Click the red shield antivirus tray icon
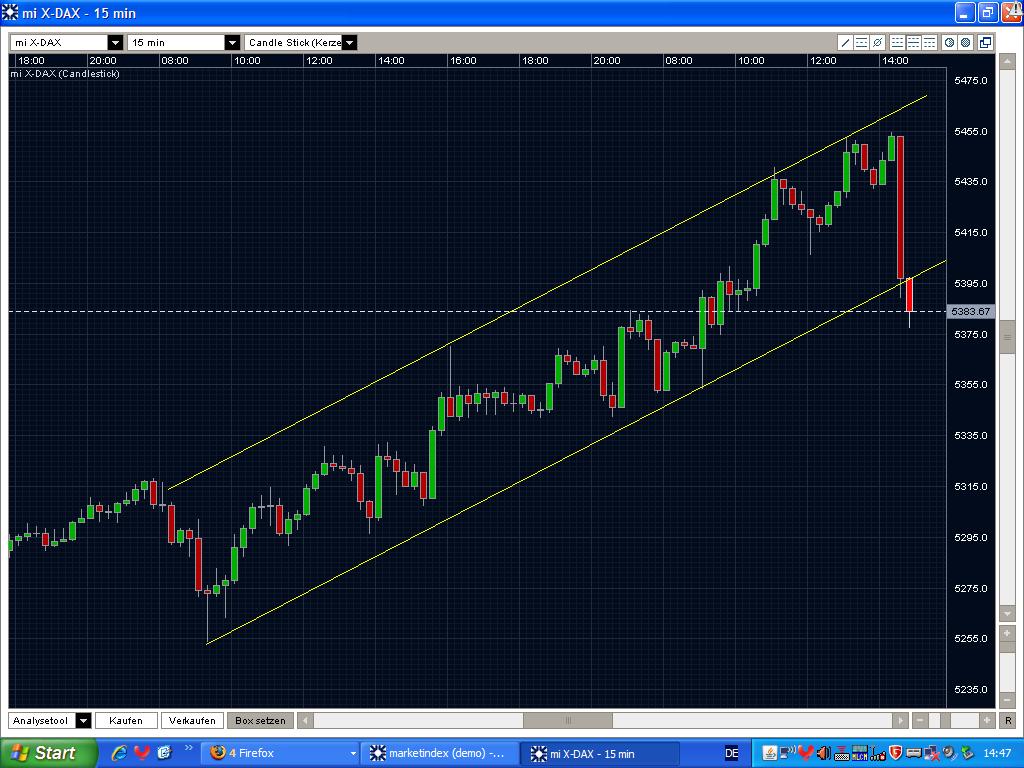This screenshot has width=1024, height=768. 895,753
